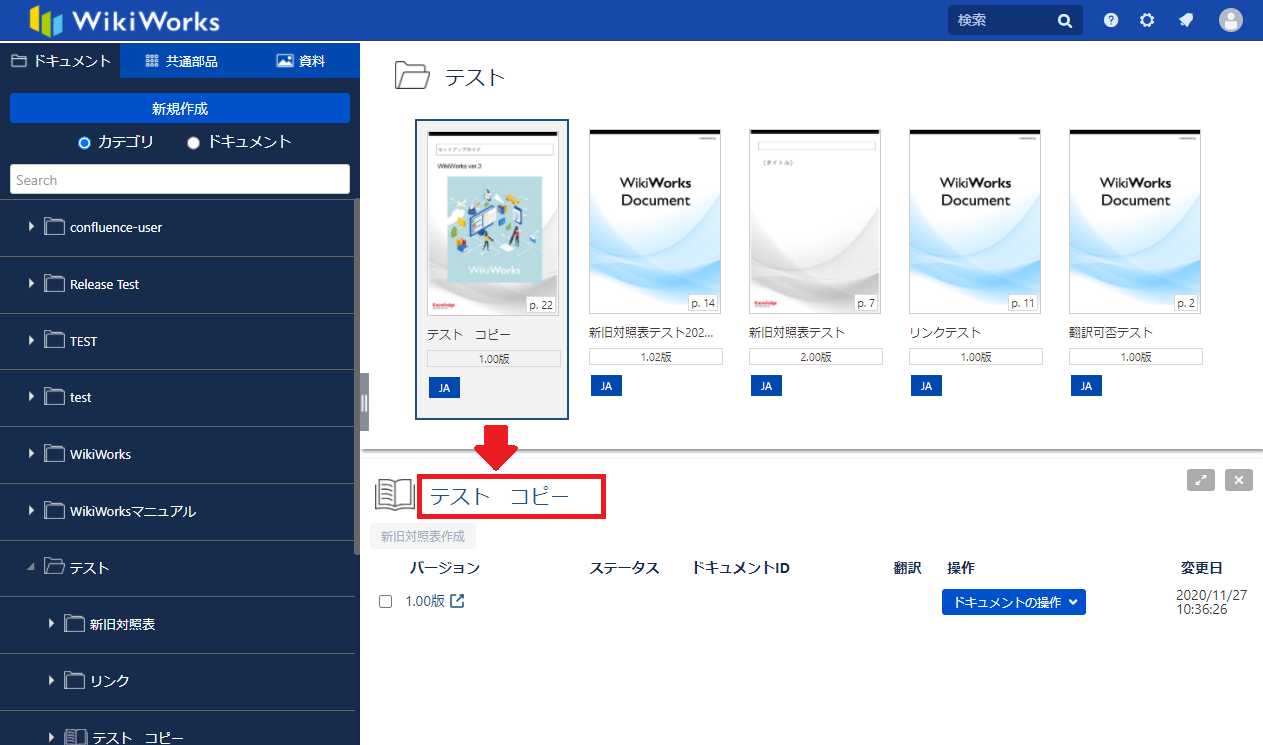Click the folder icon beside confluence-user

[x=54, y=227]
